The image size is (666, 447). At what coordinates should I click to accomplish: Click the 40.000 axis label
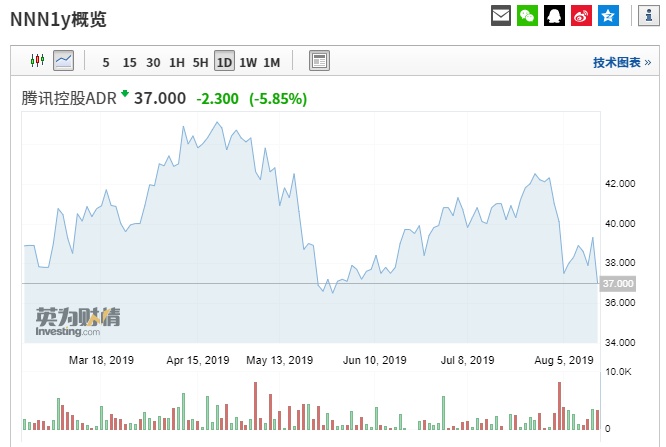click(620, 224)
